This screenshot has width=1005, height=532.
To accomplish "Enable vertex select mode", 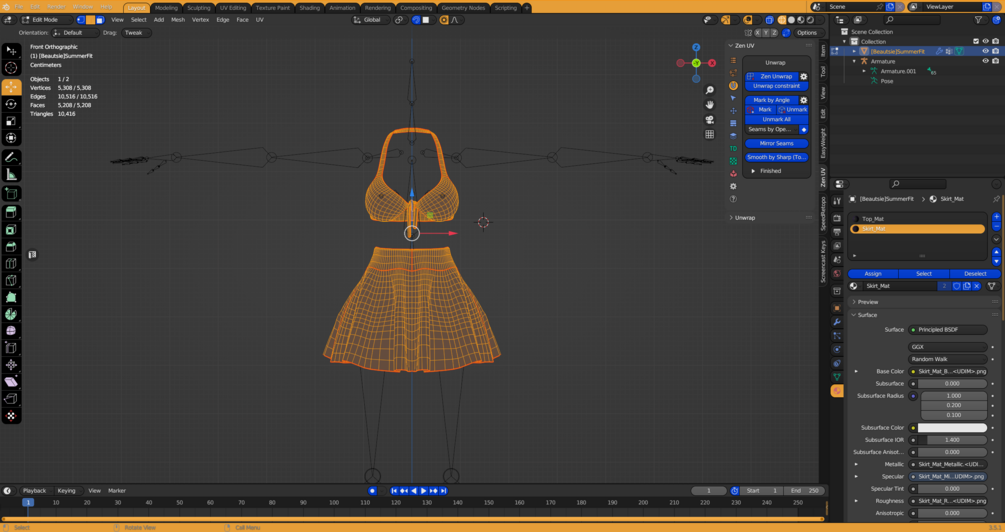I will point(81,20).
